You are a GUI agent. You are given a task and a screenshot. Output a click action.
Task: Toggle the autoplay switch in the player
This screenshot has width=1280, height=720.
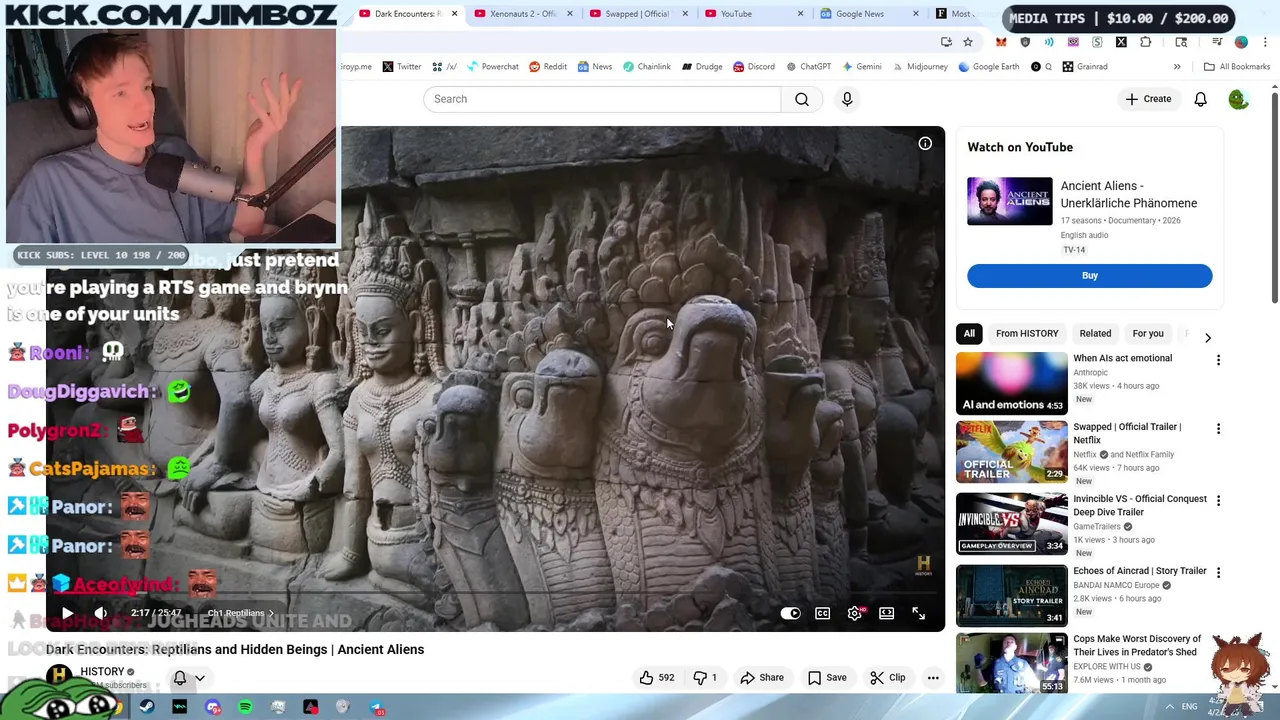(790, 613)
